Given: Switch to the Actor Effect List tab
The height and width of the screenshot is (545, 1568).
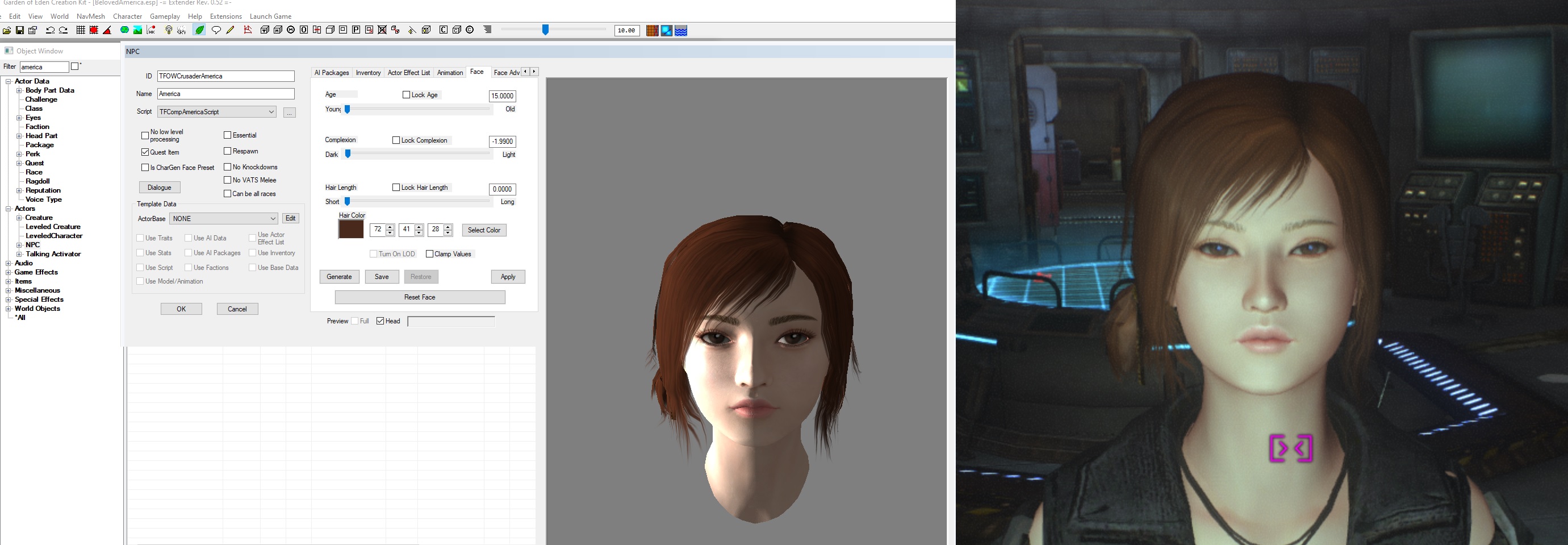Looking at the screenshot, I should click(x=409, y=73).
